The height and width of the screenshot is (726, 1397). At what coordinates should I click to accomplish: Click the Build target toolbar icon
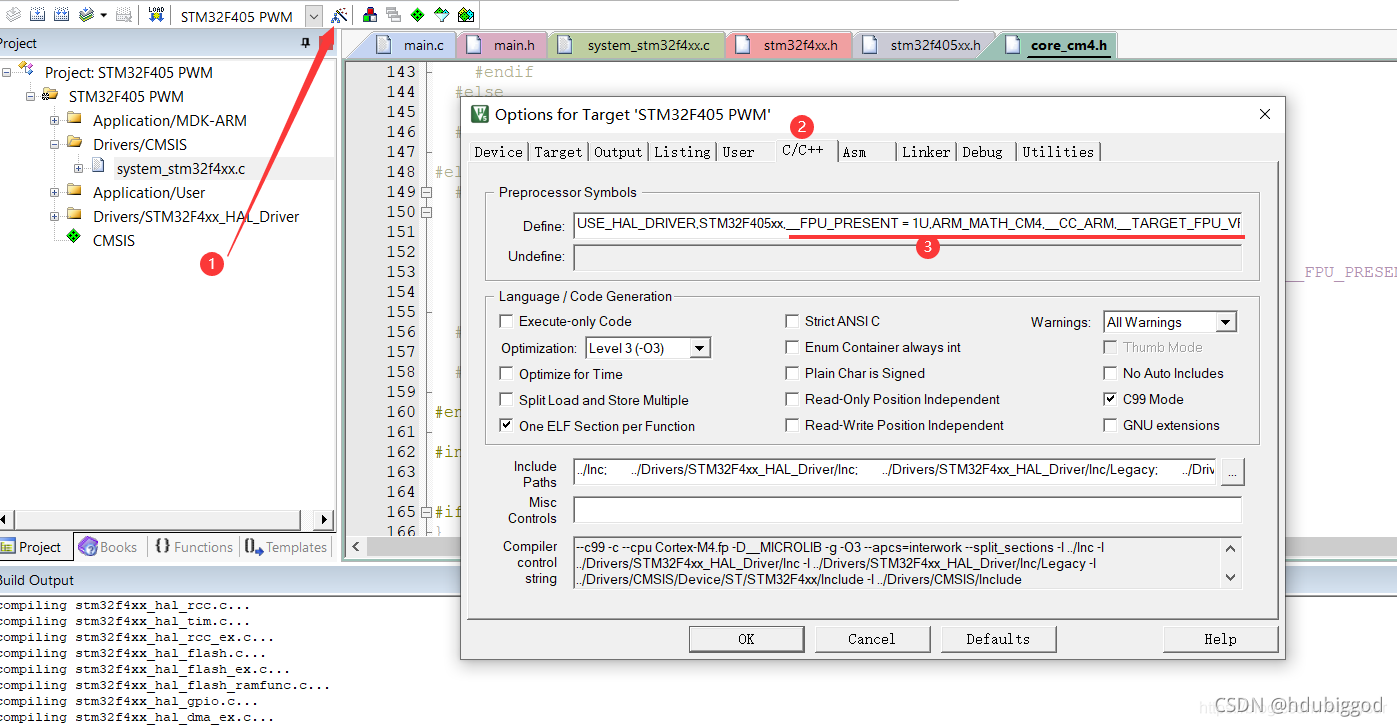36,15
